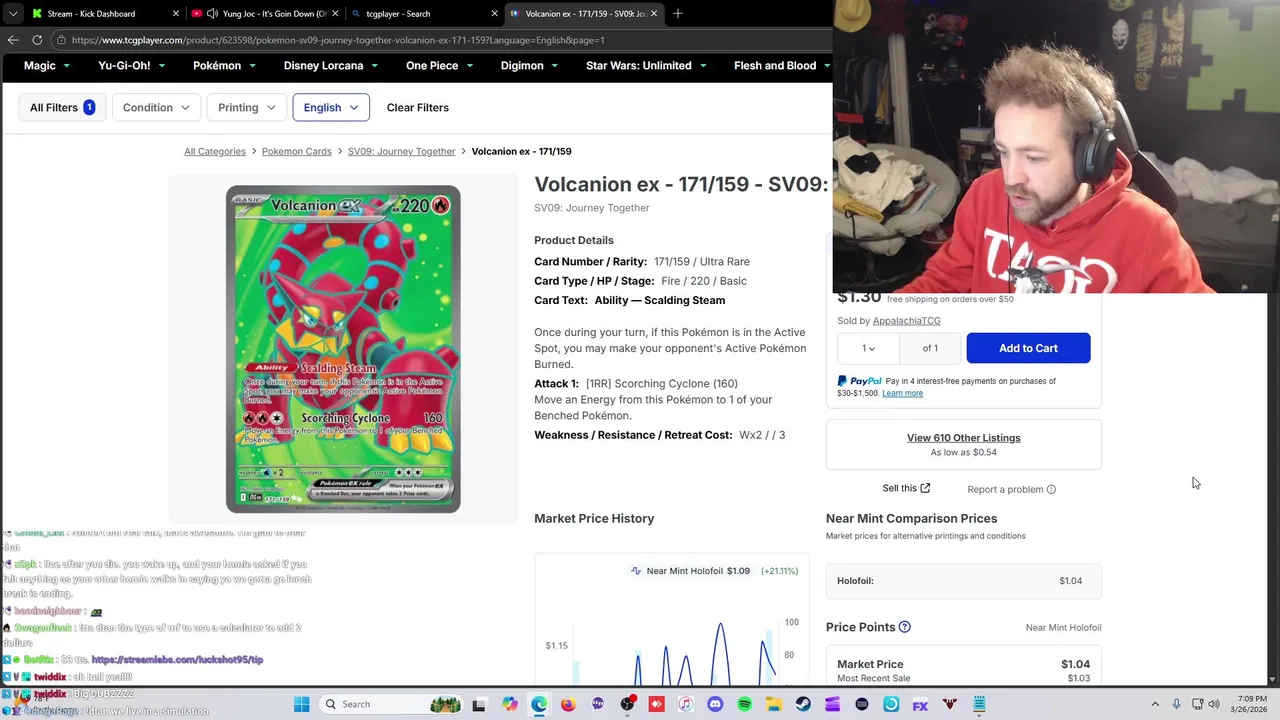Go back using the browser back arrow
This screenshot has height=720, width=1280.
coord(13,40)
